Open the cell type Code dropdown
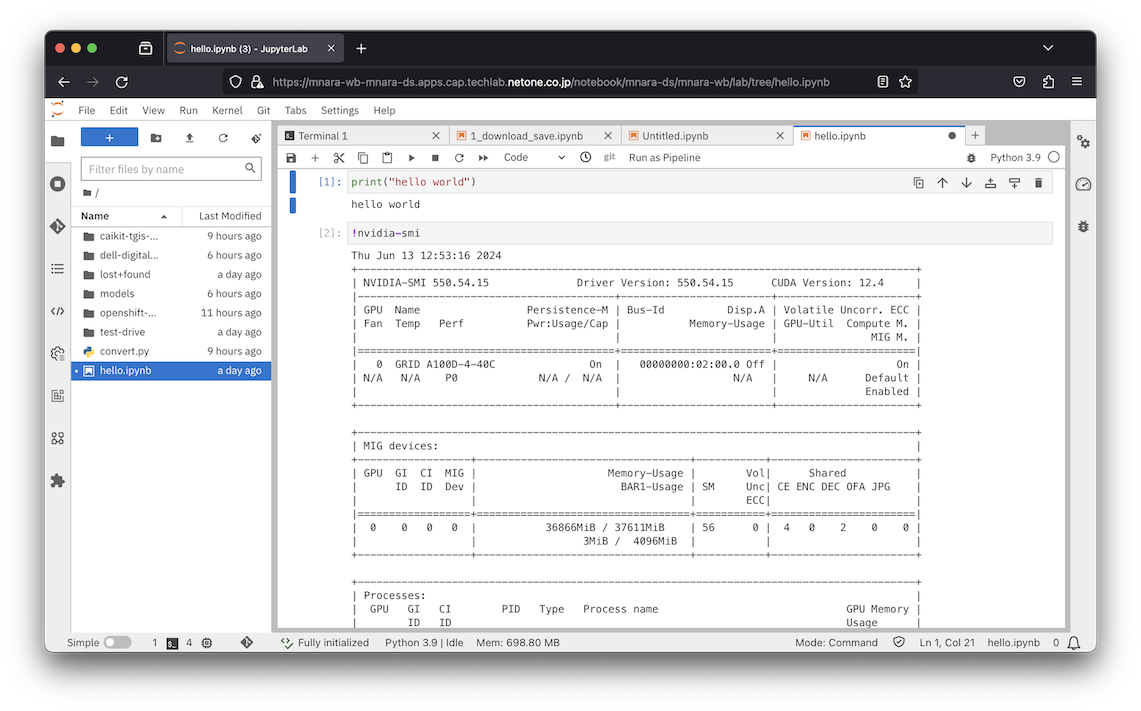 534,158
